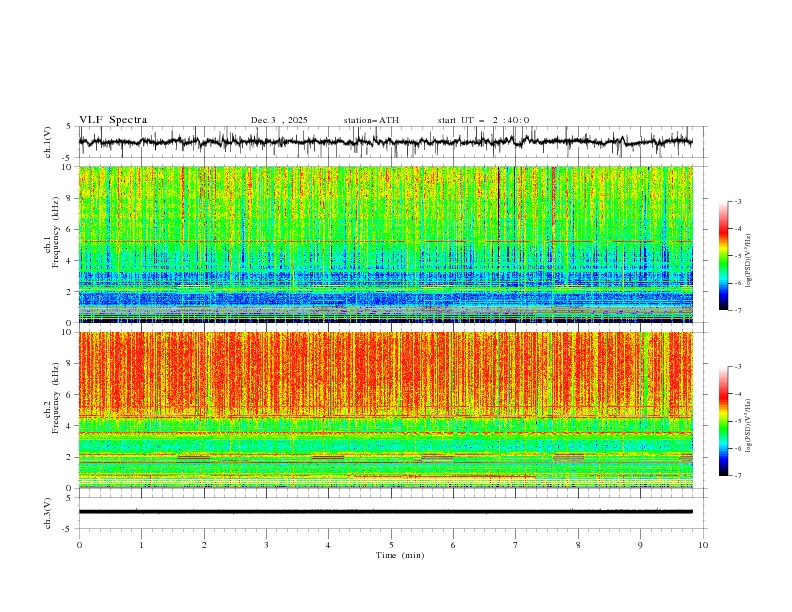
Task: Select the "Time (min)" axis title
Action: (400, 555)
